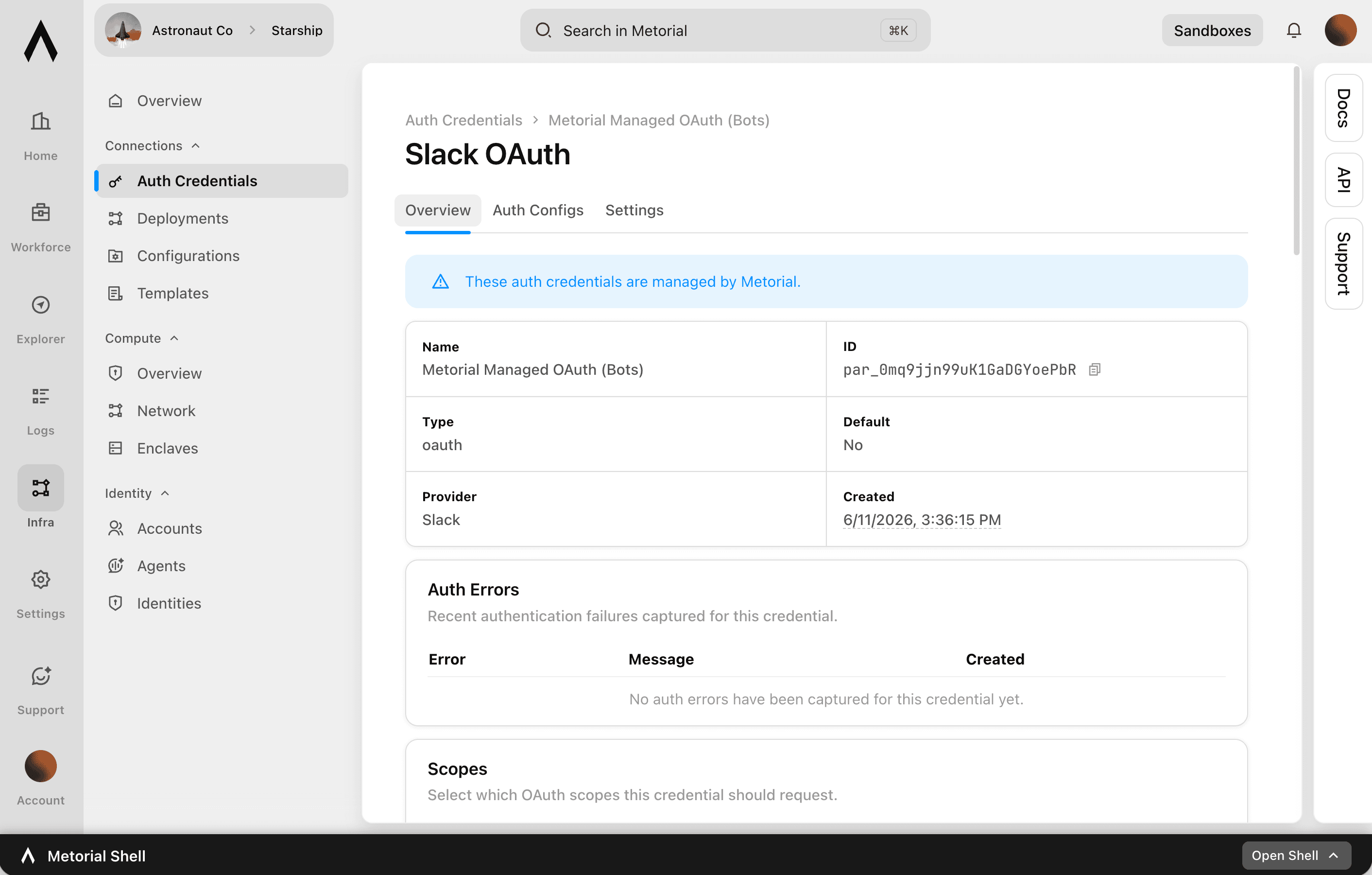The image size is (1372, 875).
Task: Click the ID value par_0mq9jjn99uK1GaDGYoePbR
Action: (x=960, y=370)
